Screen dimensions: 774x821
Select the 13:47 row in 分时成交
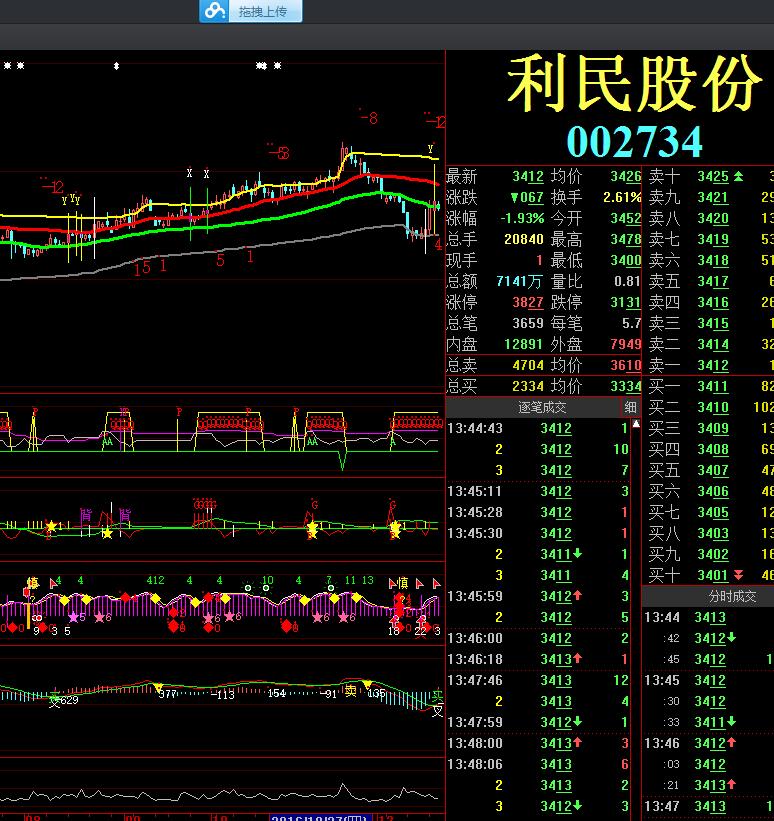pyautogui.click(x=709, y=806)
